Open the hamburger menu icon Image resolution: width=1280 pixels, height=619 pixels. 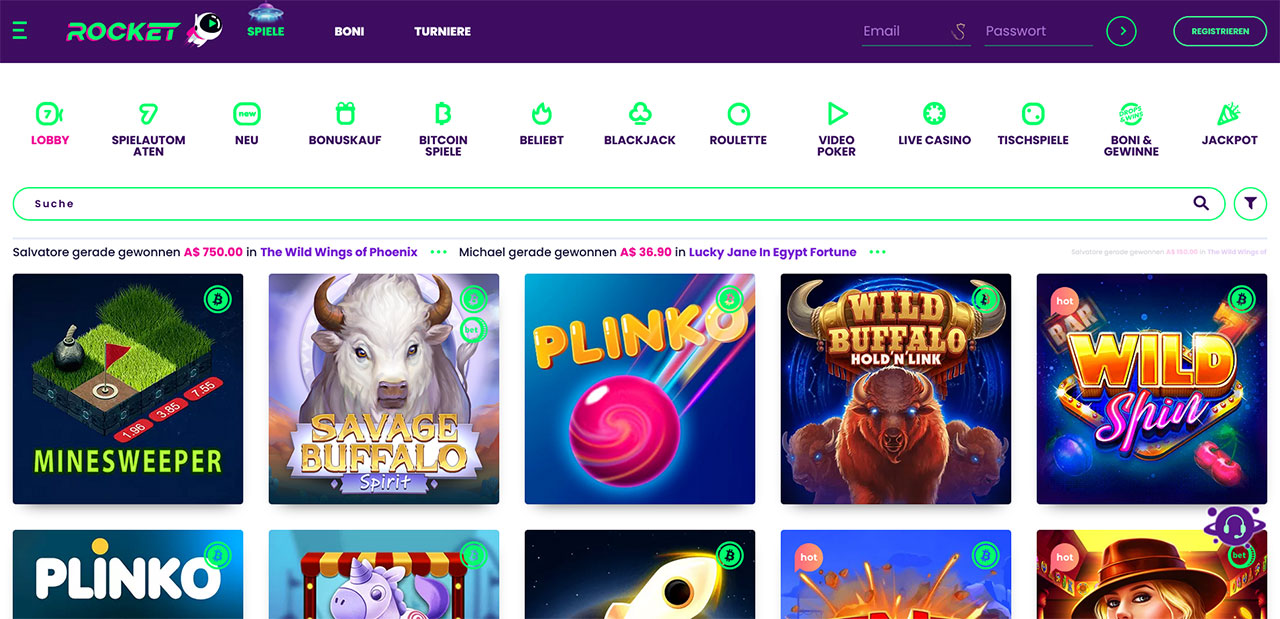coord(20,31)
